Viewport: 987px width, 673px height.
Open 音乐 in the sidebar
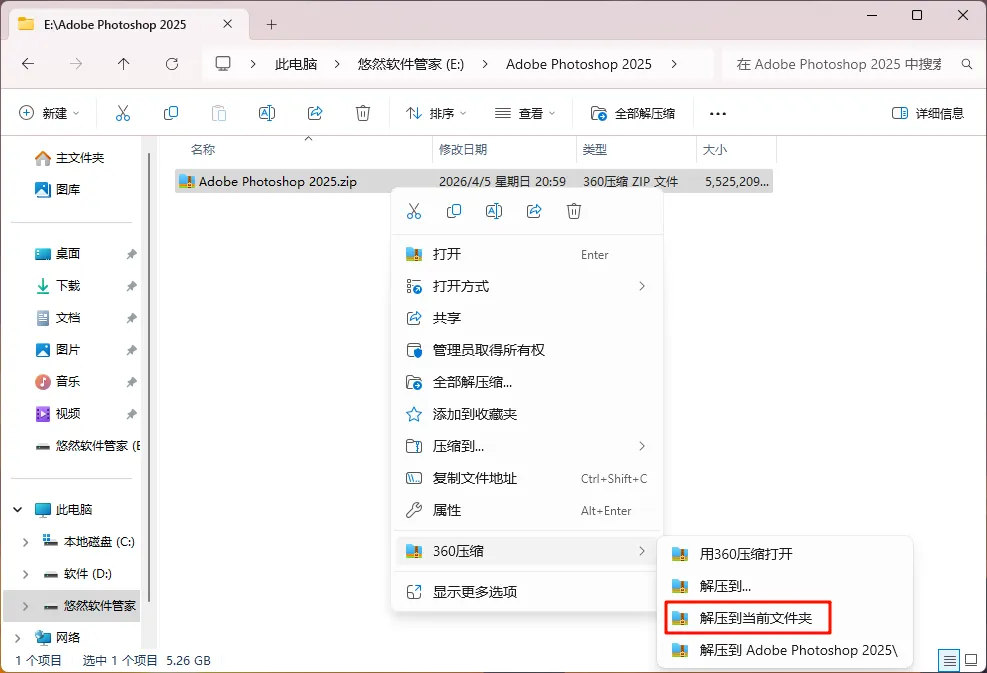click(57, 382)
